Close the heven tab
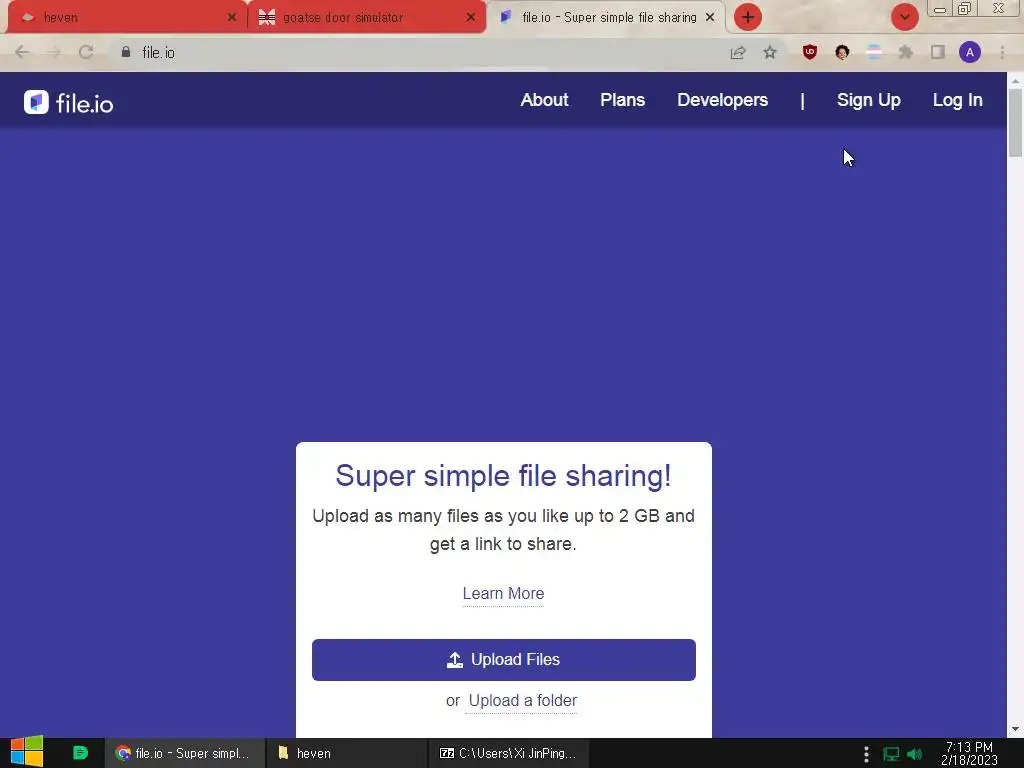This screenshot has width=1024, height=768. (232, 18)
